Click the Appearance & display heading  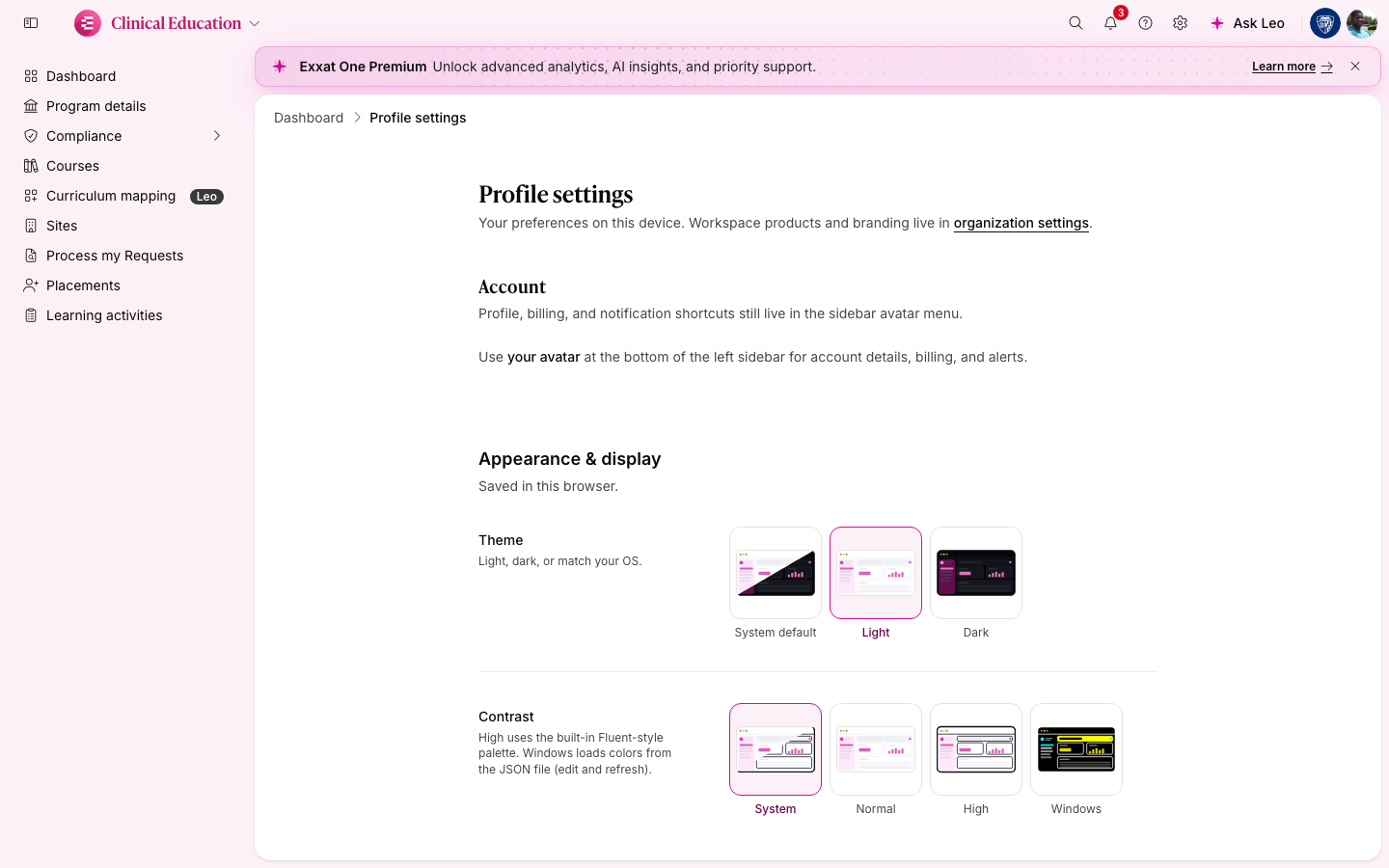(569, 459)
